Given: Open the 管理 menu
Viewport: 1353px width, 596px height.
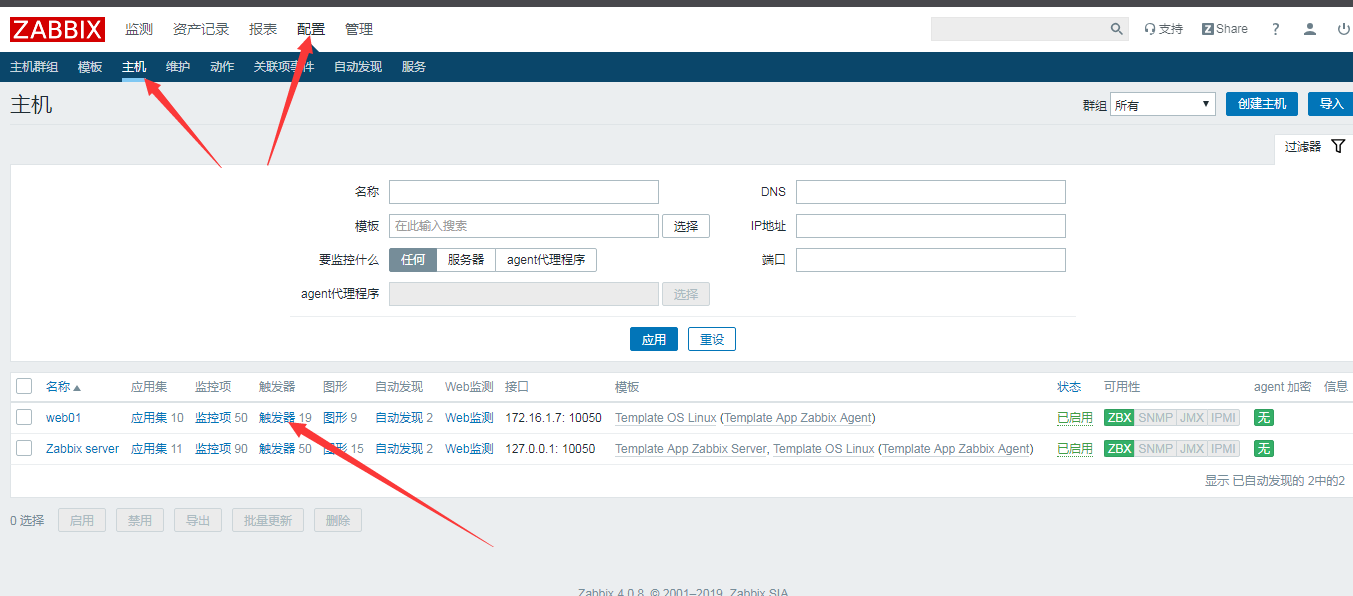Looking at the screenshot, I should click(359, 29).
